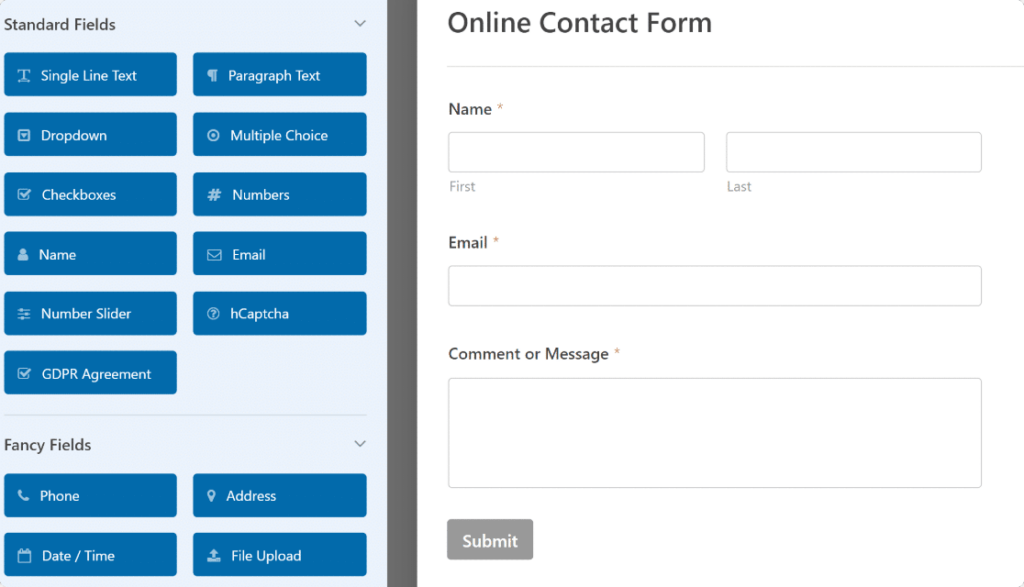Image resolution: width=1024 pixels, height=587 pixels.
Task: Collapse the Fancy Fields section
Action: point(359,444)
